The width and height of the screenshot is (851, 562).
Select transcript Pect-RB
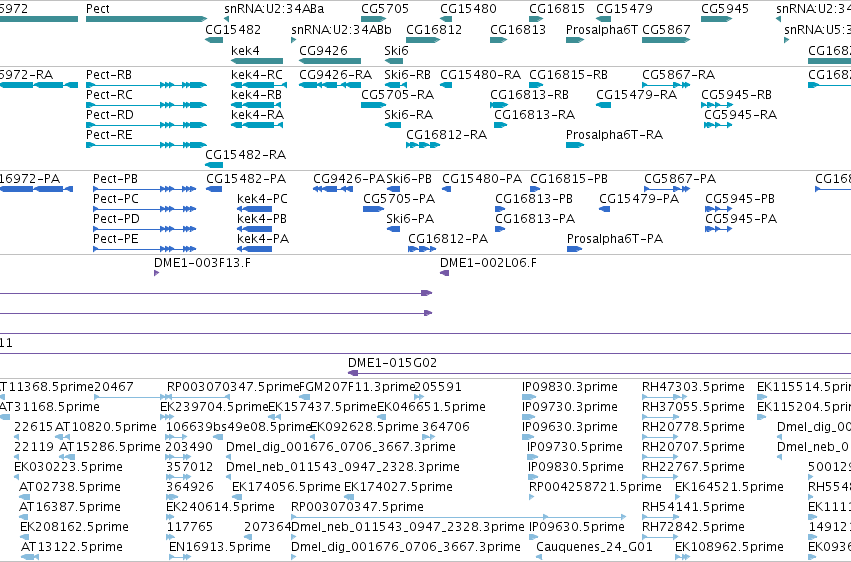109,74
